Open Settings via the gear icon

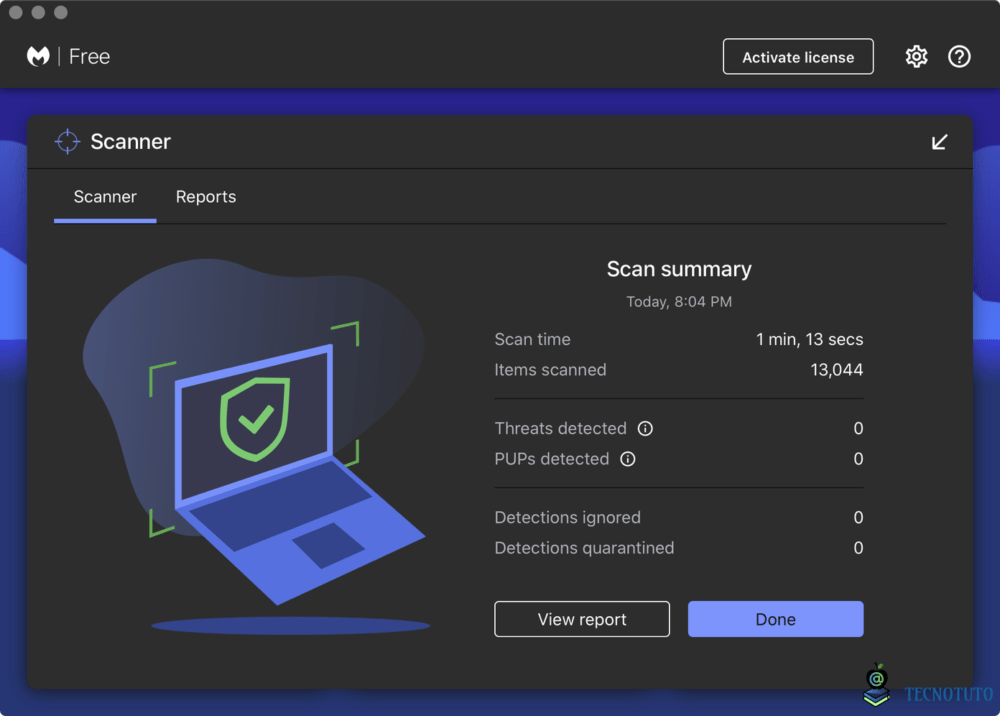coord(916,57)
